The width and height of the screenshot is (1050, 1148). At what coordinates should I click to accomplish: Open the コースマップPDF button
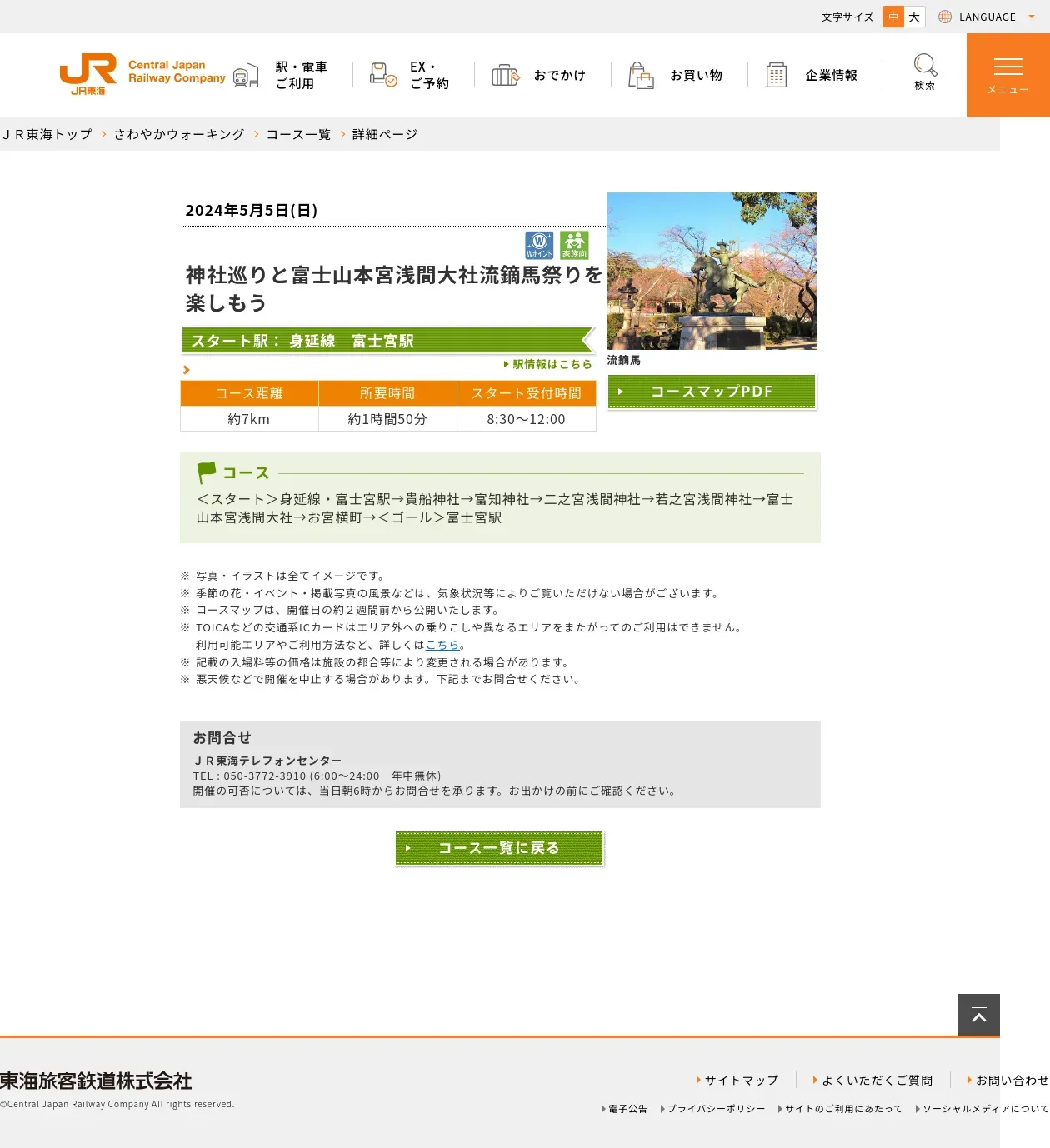[712, 392]
